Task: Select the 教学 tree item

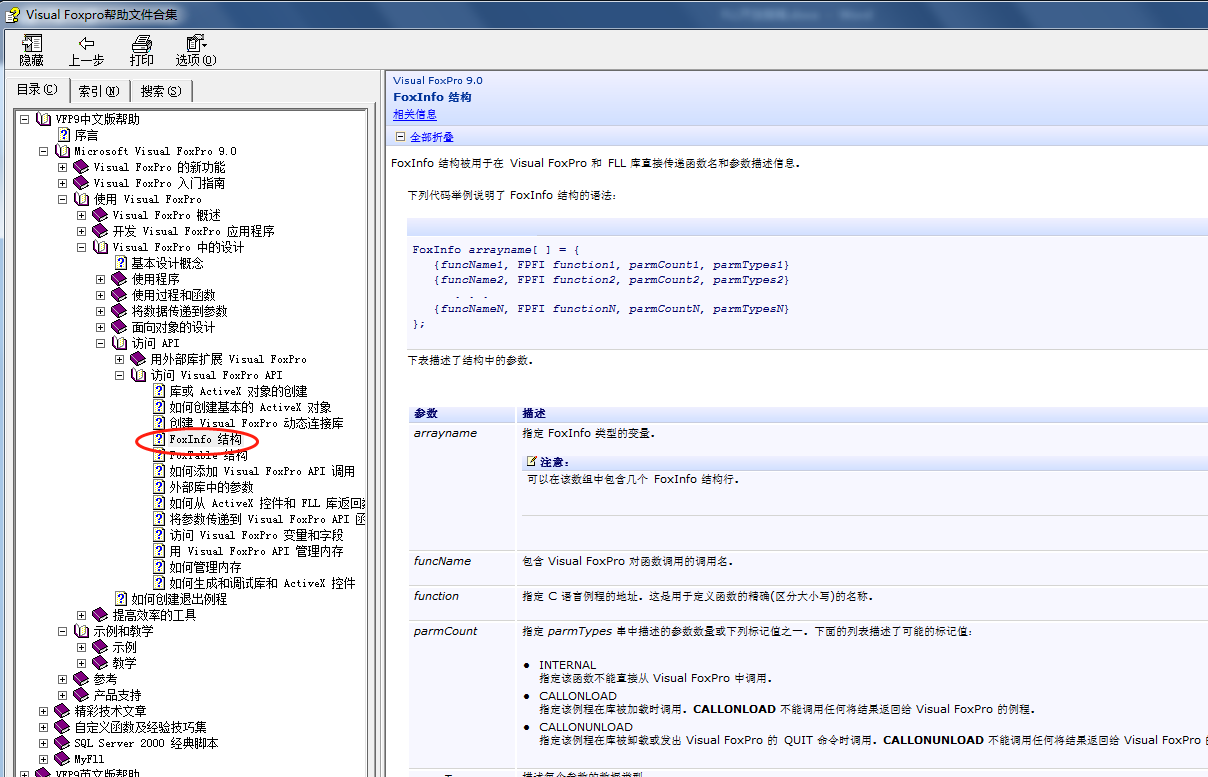Action: 124,663
